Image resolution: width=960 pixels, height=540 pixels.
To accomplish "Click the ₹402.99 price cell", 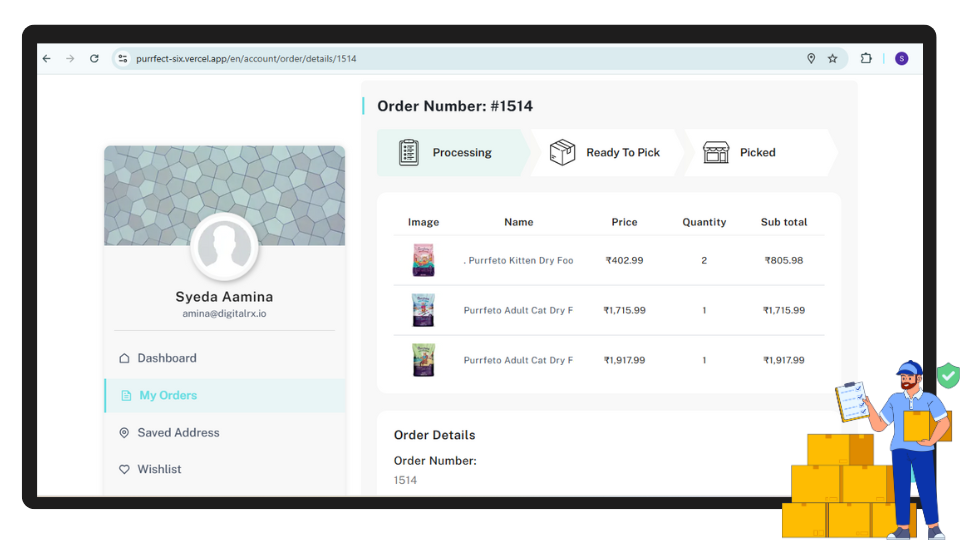I will pyautogui.click(x=624, y=261).
